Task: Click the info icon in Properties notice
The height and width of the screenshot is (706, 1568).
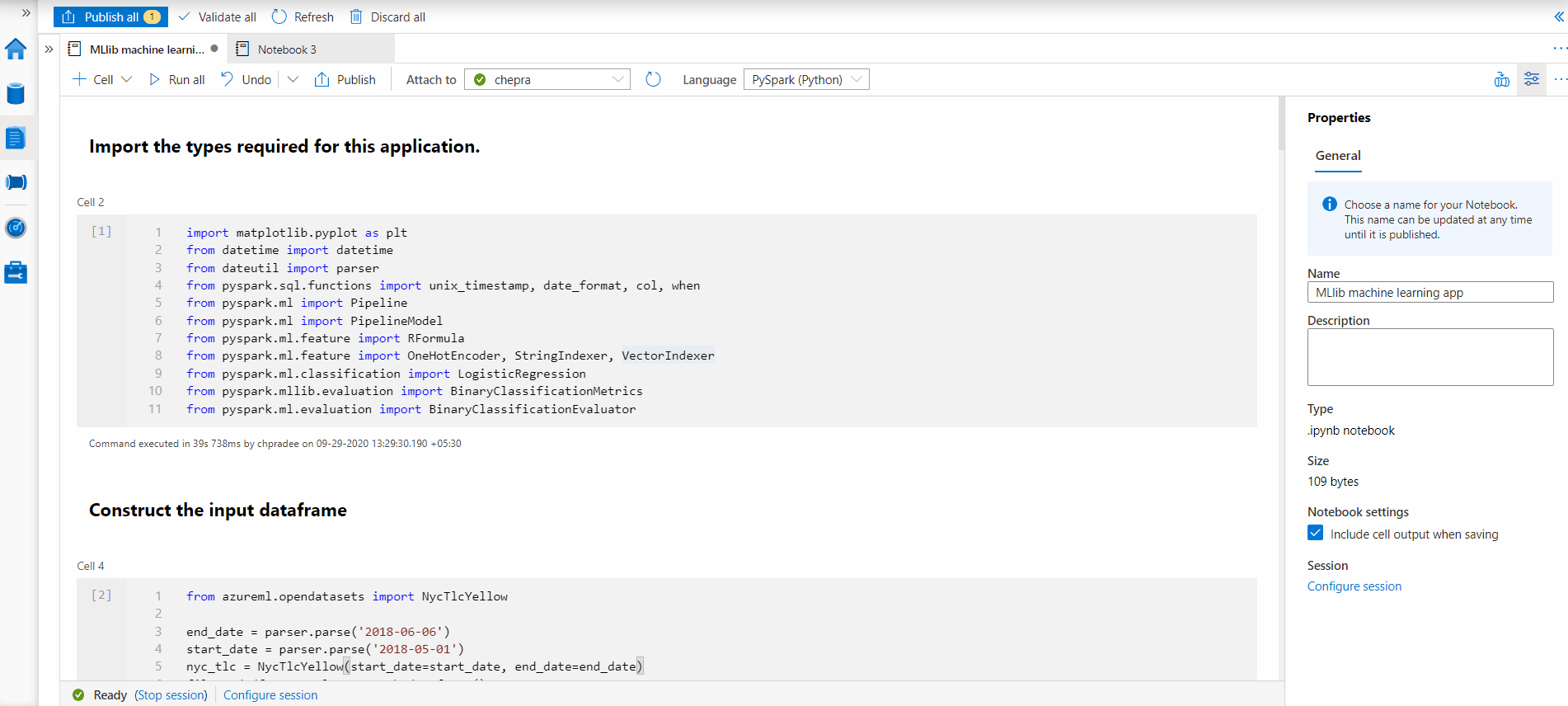Action: (1330, 205)
